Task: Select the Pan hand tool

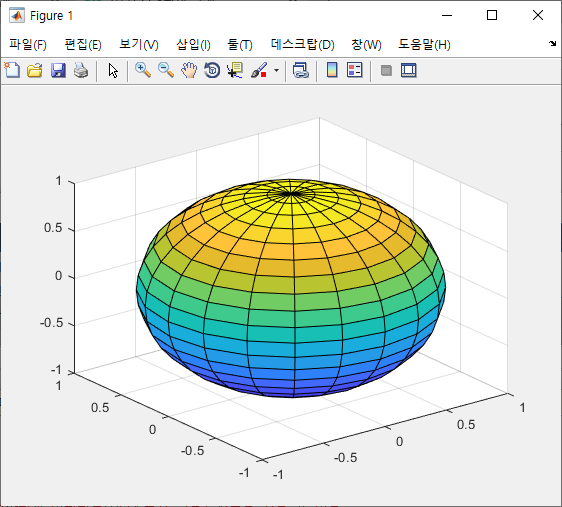Action: pyautogui.click(x=189, y=70)
